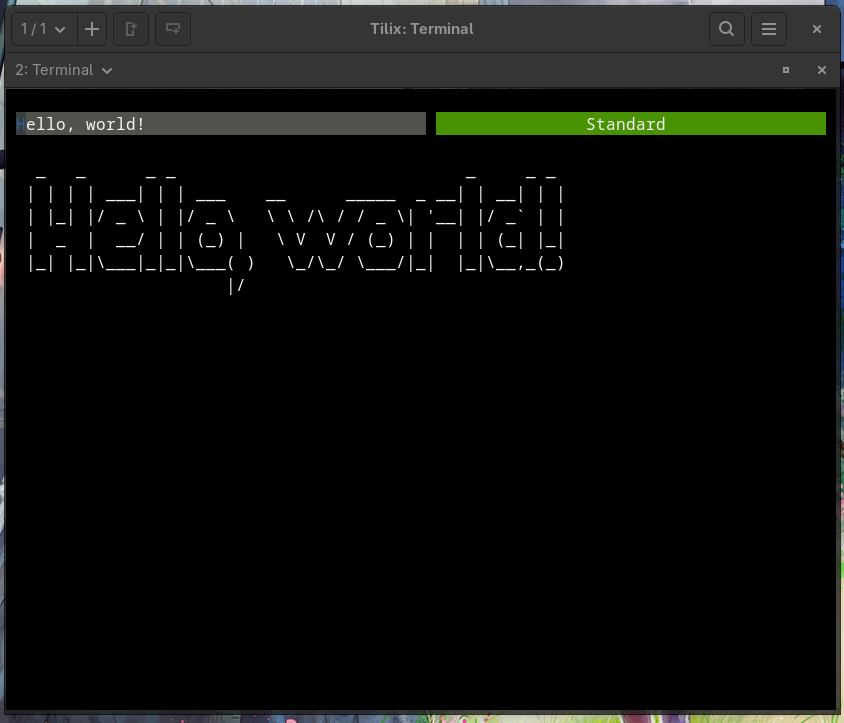
Task: Click the add terminal right icon
Action: pyautogui.click(x=131, y=29)
